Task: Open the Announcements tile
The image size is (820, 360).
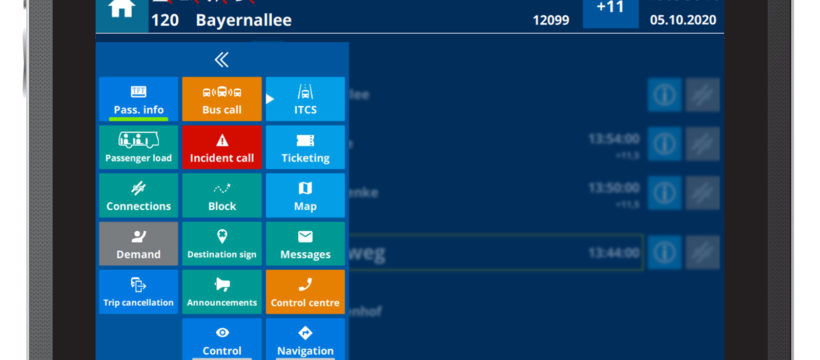Action: (222, 291)
